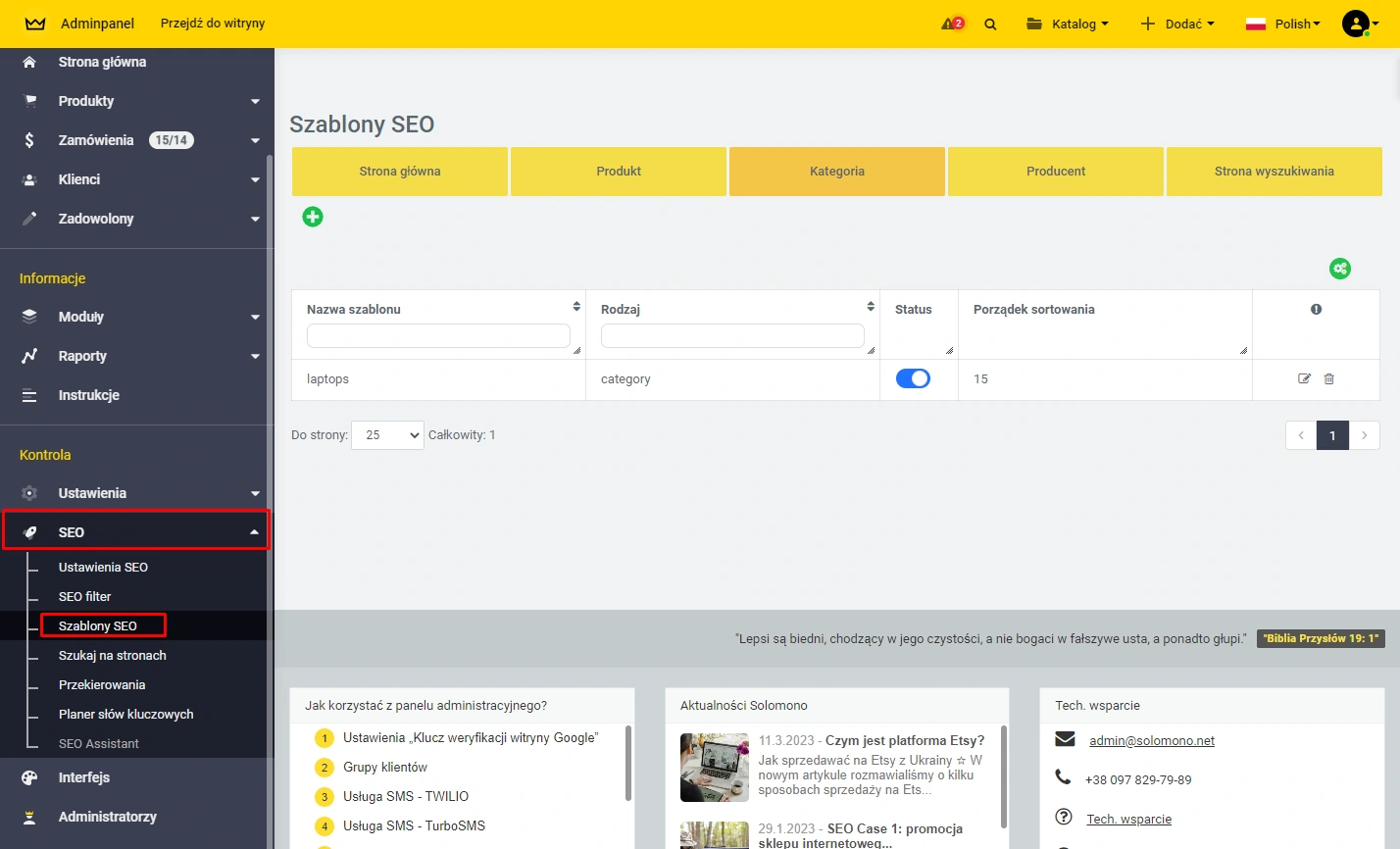
Task: Expand the Katalog dropdown menu
Action: click(x=1068, y=24)
